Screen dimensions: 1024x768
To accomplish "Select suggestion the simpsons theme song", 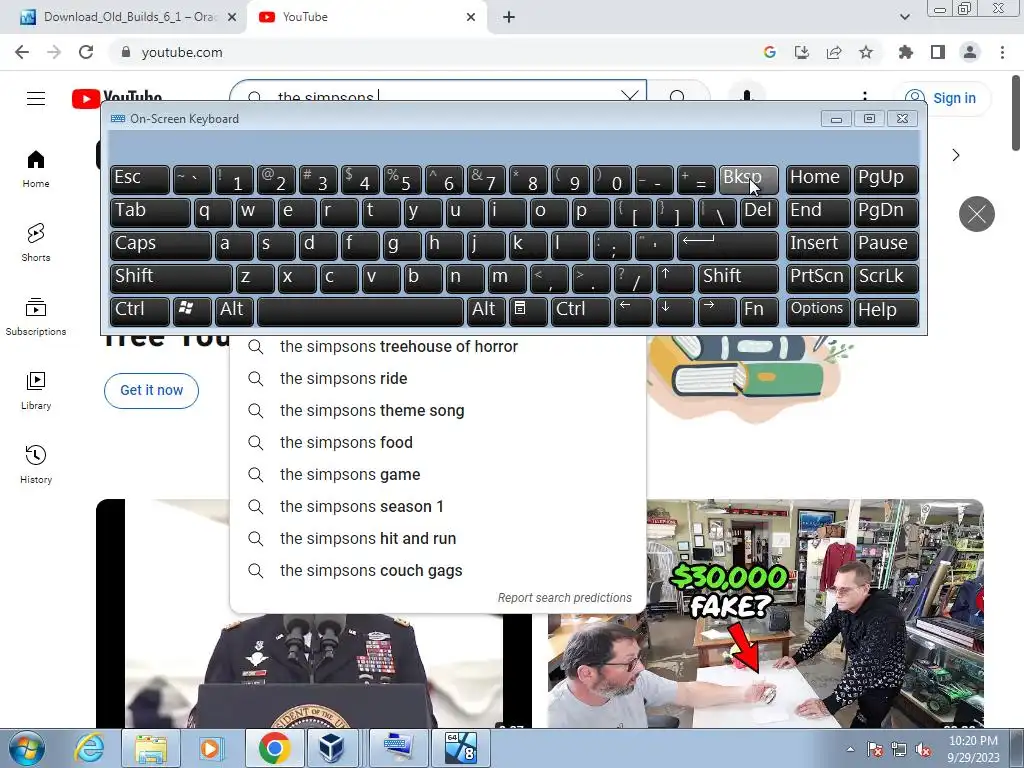I will [438, 411].
